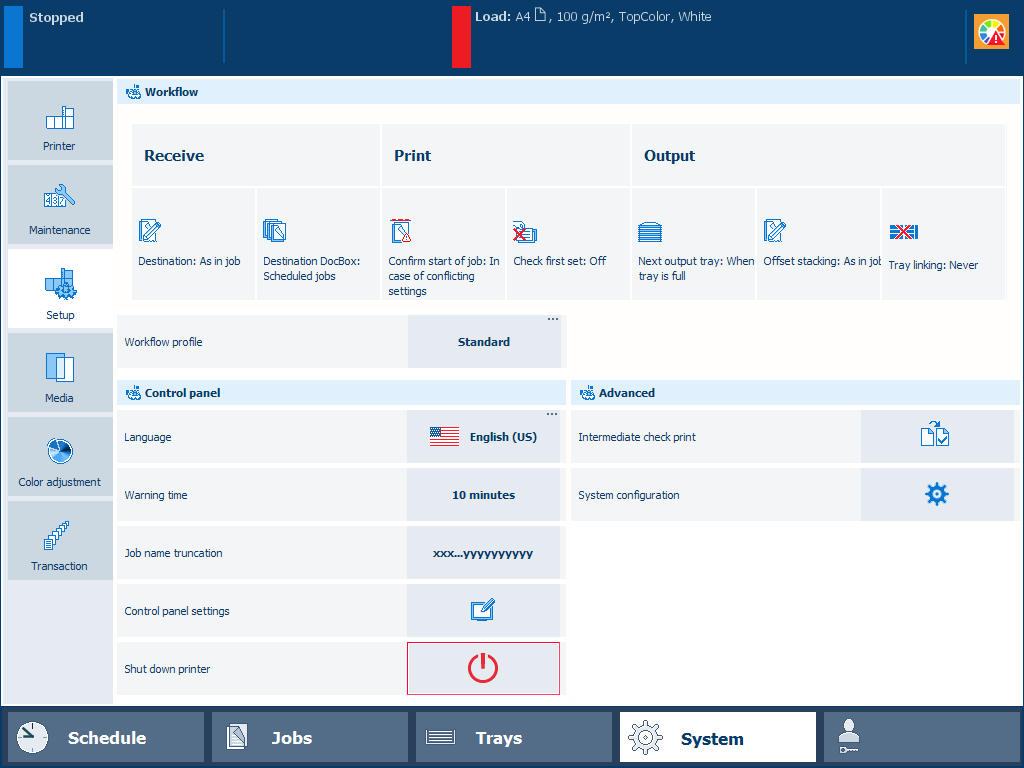1024x768 pixels.
Task: Switch to the Trays tab
Action: 513,738
